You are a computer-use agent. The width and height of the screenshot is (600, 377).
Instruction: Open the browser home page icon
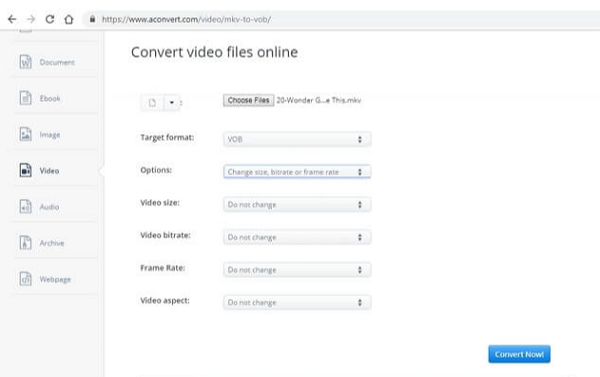[69, 19]
